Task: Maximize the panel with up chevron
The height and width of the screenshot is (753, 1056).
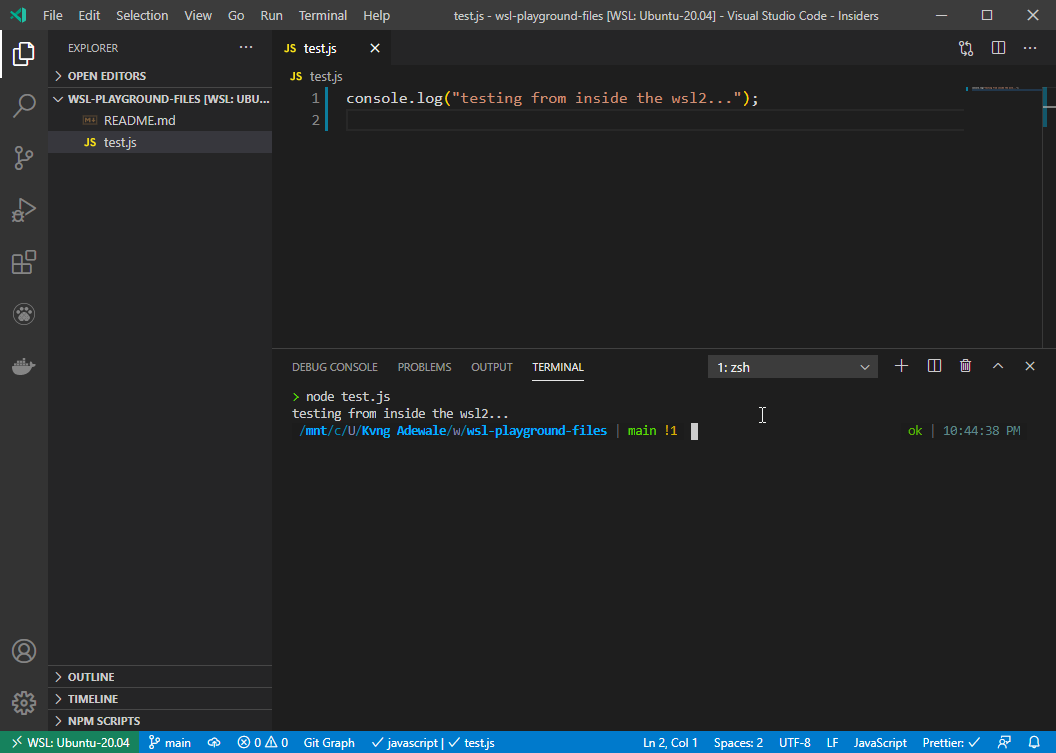Action: [997, 366]
